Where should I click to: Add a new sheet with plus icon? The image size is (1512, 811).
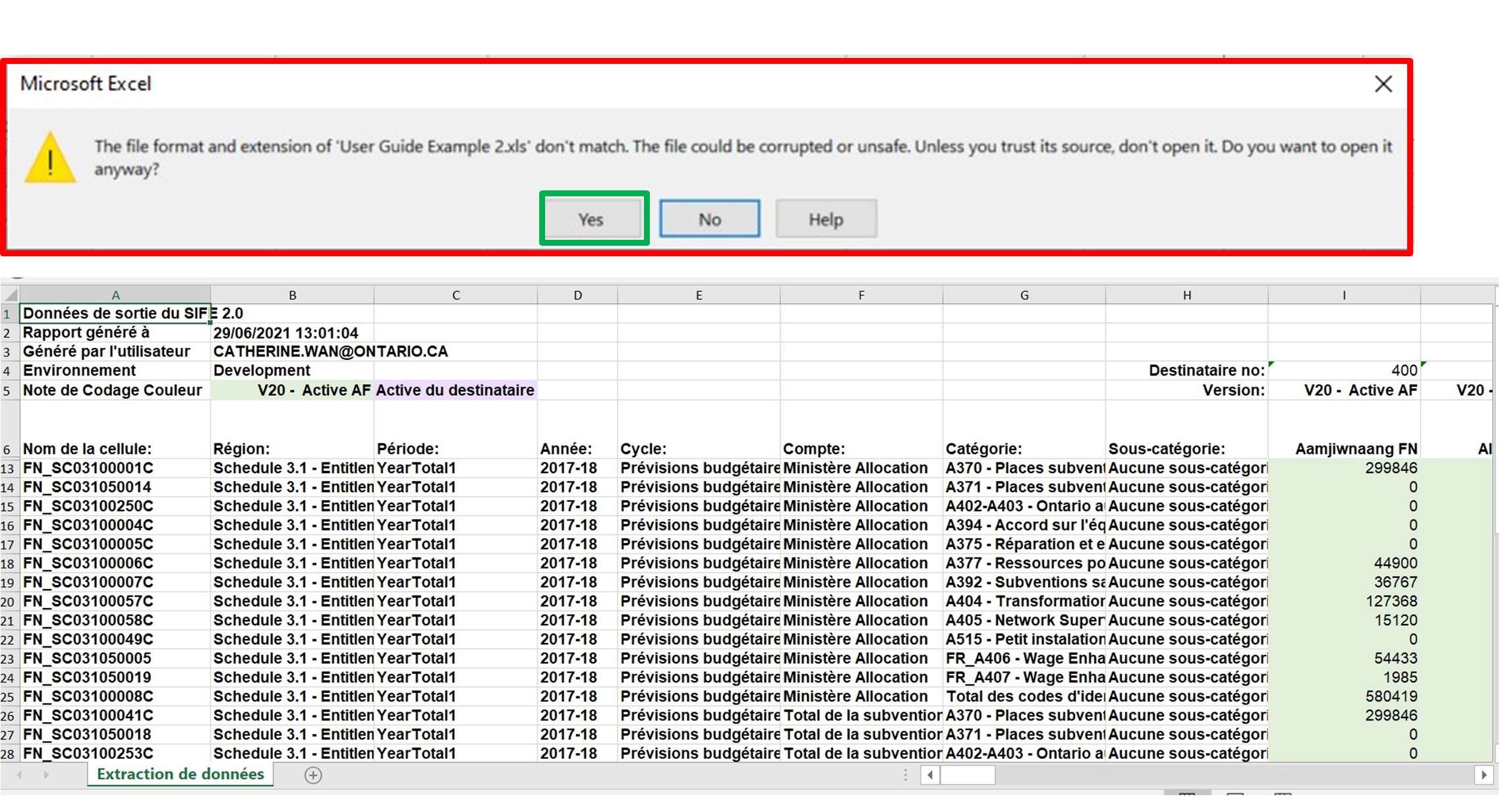coord(313,775)
